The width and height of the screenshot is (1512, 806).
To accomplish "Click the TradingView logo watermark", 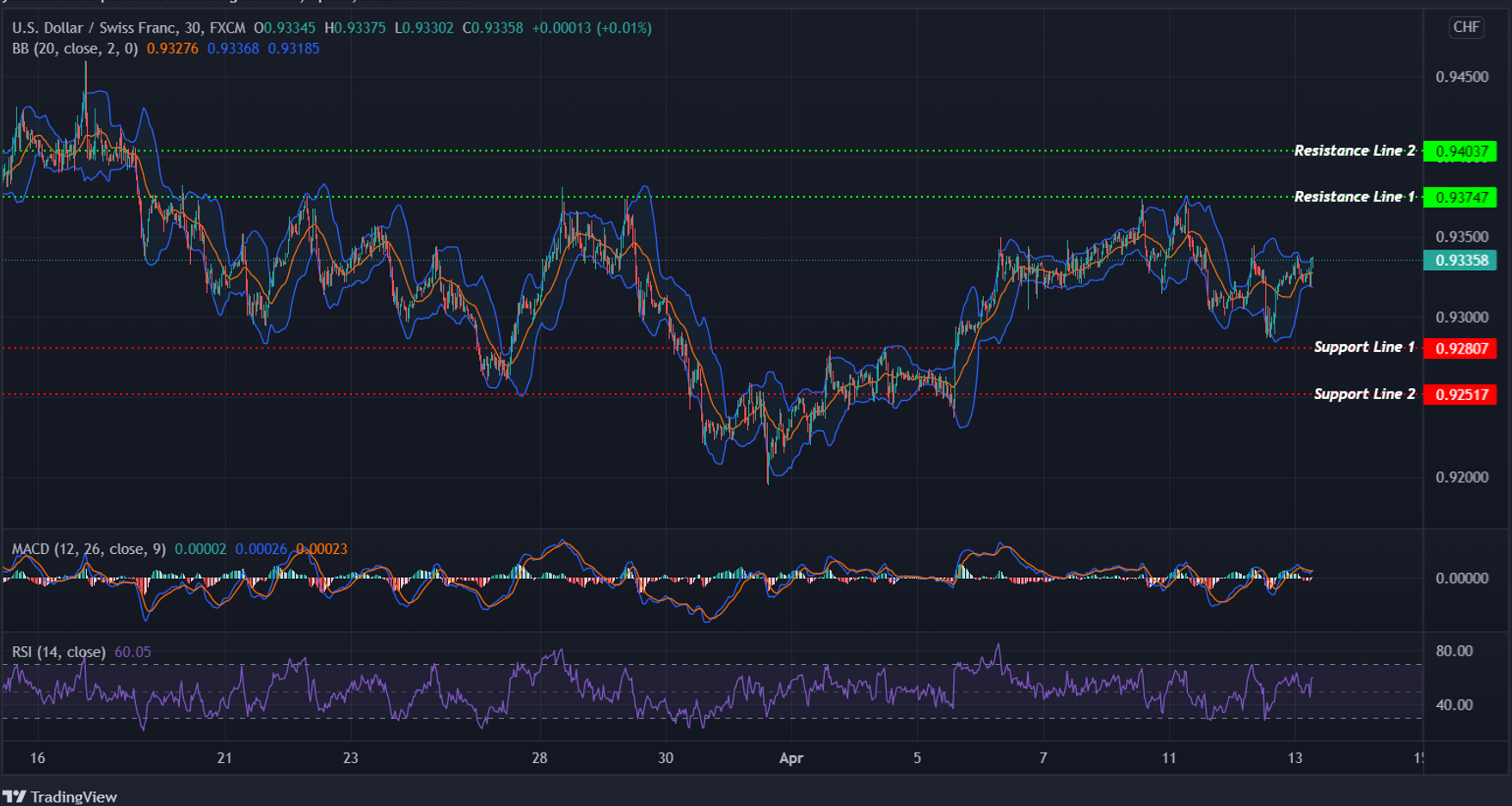I will click(x=60, y=797).
